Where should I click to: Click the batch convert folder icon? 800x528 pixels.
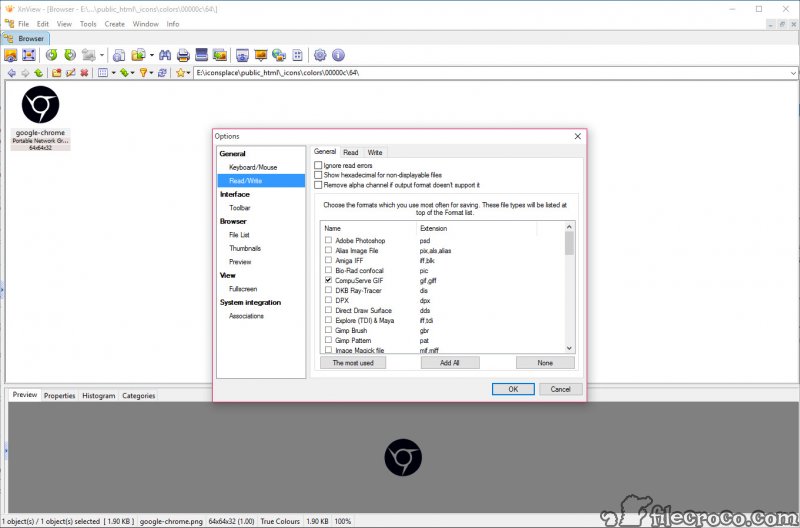(138, 55)
